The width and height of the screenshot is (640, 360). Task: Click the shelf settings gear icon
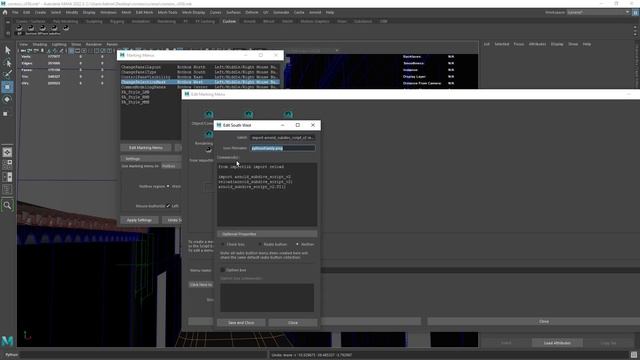(x=8, y=33)
